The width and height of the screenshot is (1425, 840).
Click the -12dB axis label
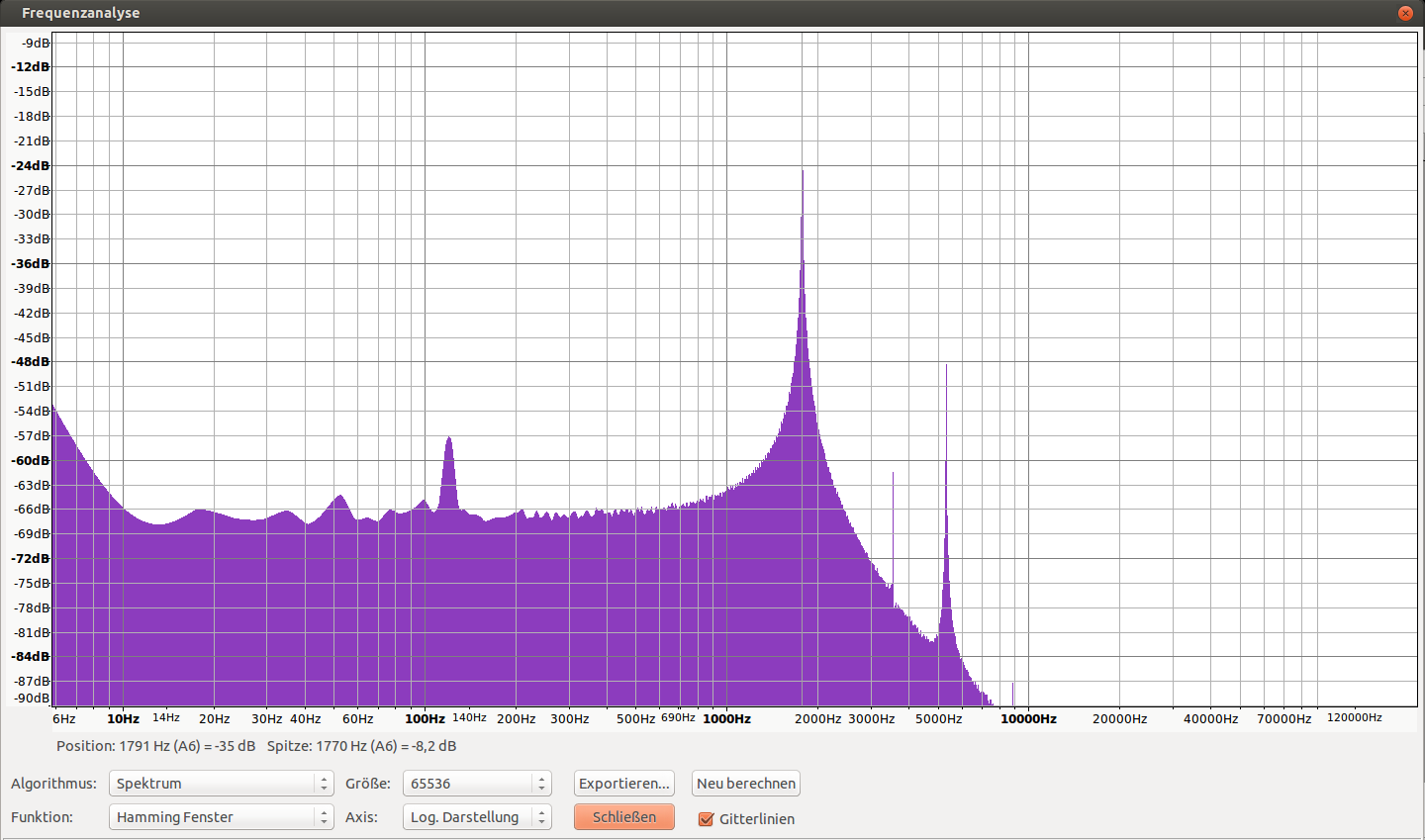click(31, 66)
